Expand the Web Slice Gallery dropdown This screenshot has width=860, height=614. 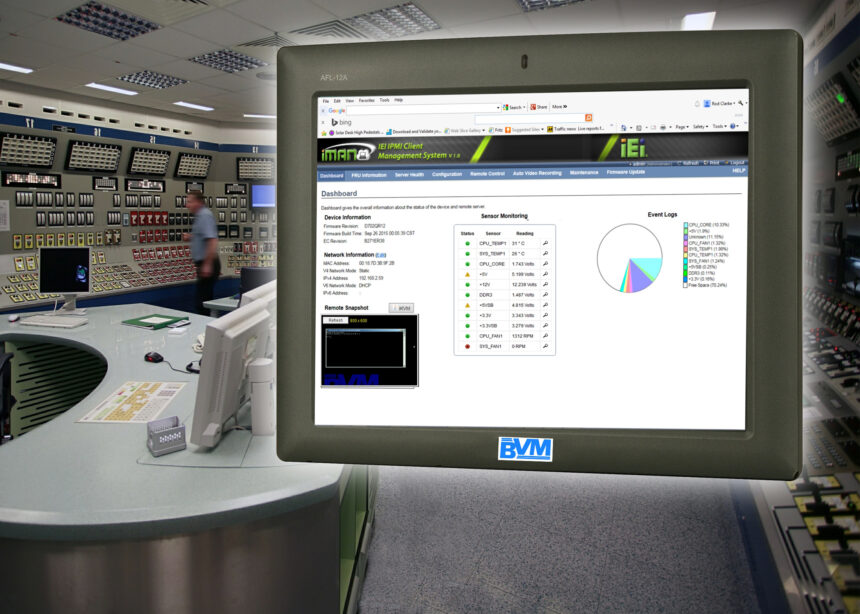tap(483, 130)
